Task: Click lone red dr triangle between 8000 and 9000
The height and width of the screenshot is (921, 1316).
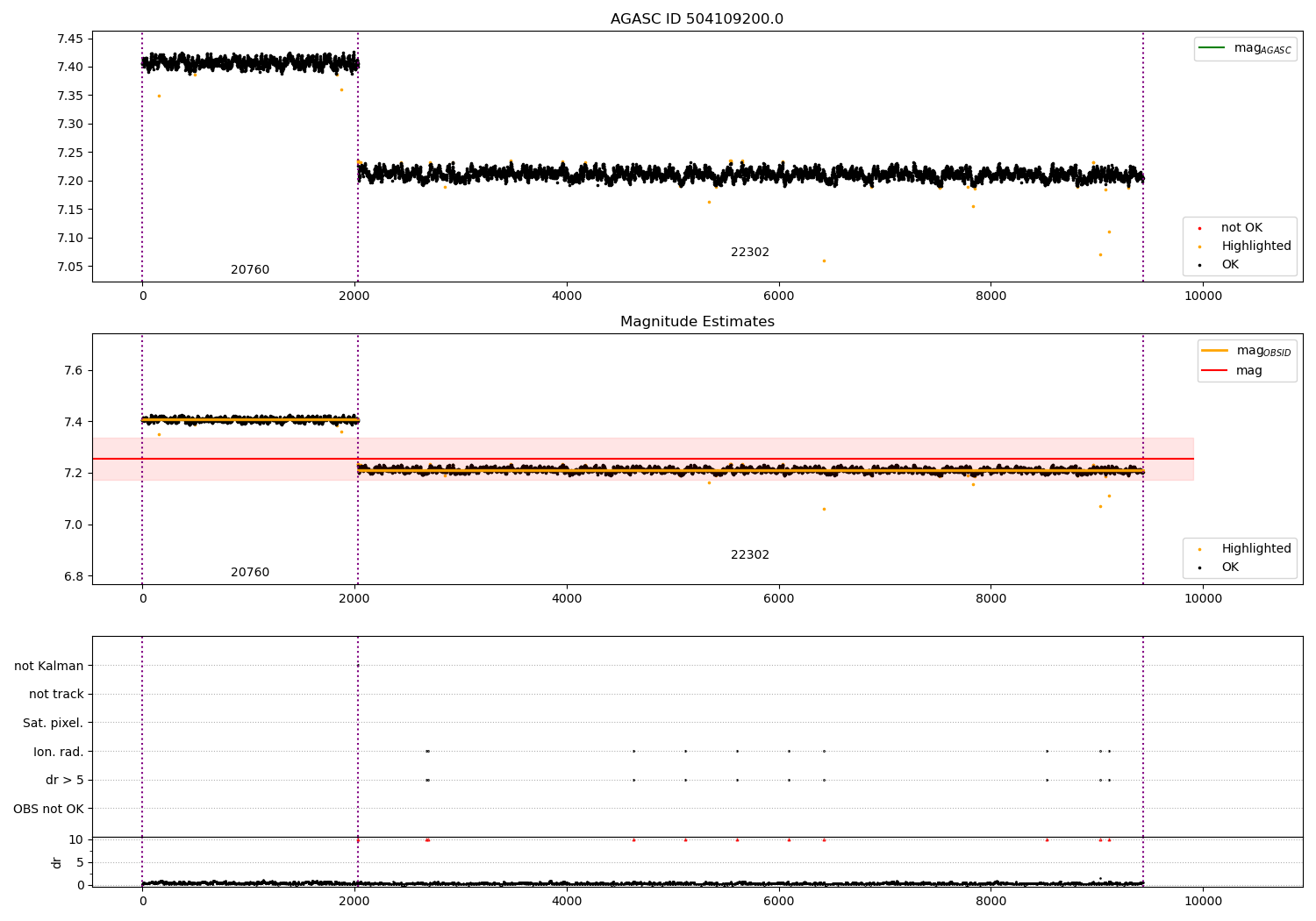Action: pos(1047,839)
